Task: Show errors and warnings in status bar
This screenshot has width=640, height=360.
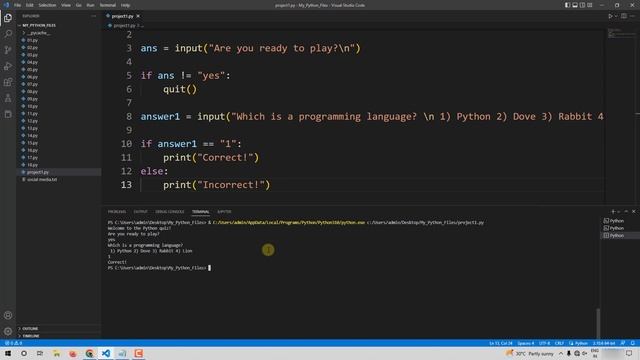Action: (13, 343)
